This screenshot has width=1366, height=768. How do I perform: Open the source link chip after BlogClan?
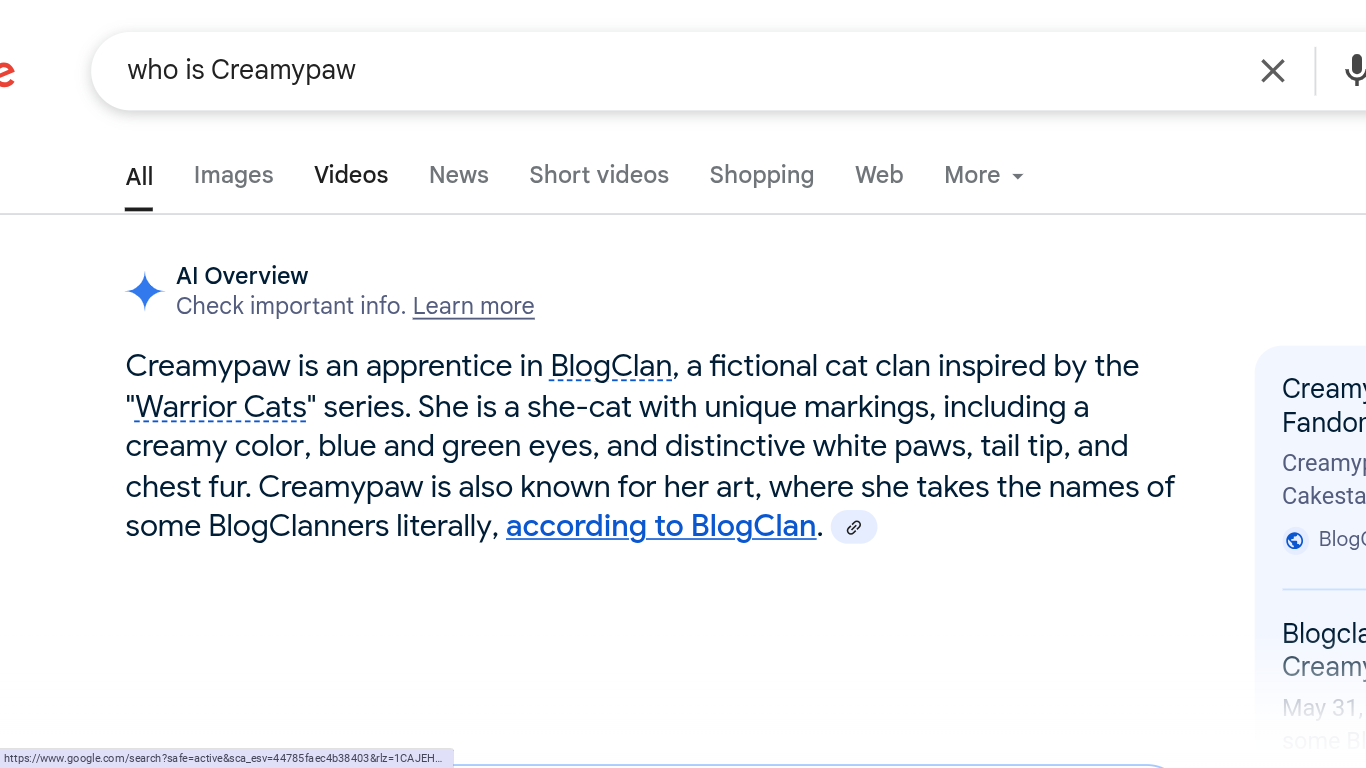854,527
